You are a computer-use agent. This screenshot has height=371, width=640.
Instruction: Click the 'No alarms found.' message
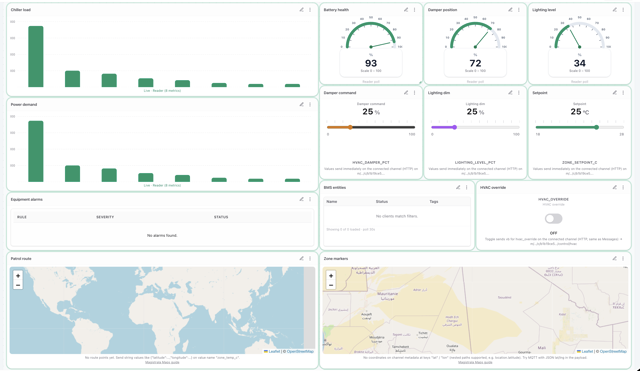(x=162, y=235)
